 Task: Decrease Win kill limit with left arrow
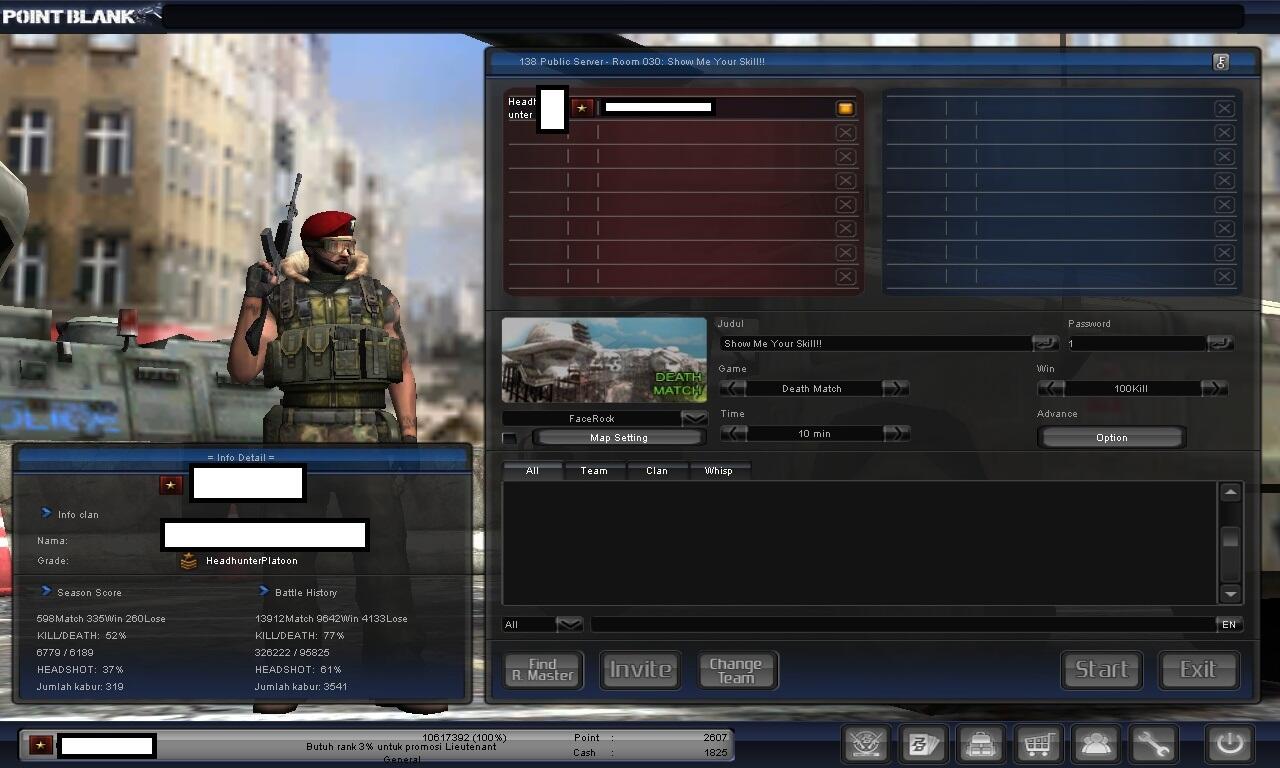(1051, 388)
